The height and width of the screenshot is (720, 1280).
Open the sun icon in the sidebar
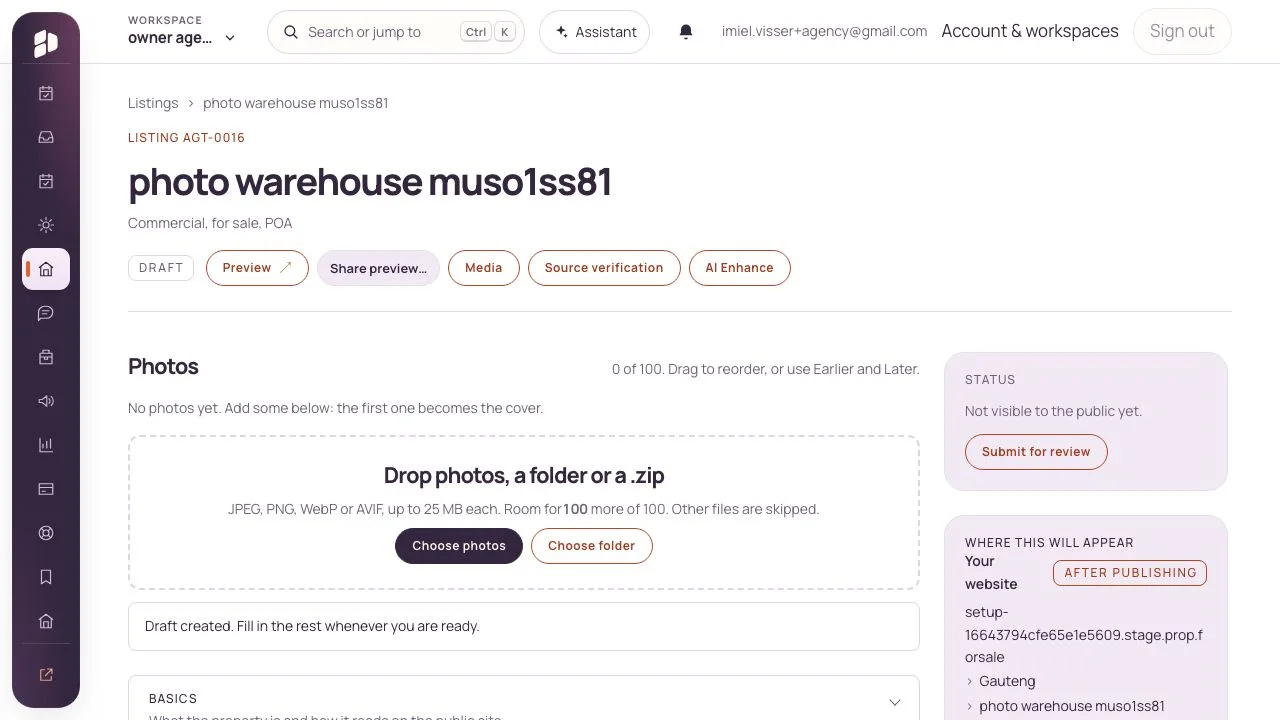tap(46, 225)
